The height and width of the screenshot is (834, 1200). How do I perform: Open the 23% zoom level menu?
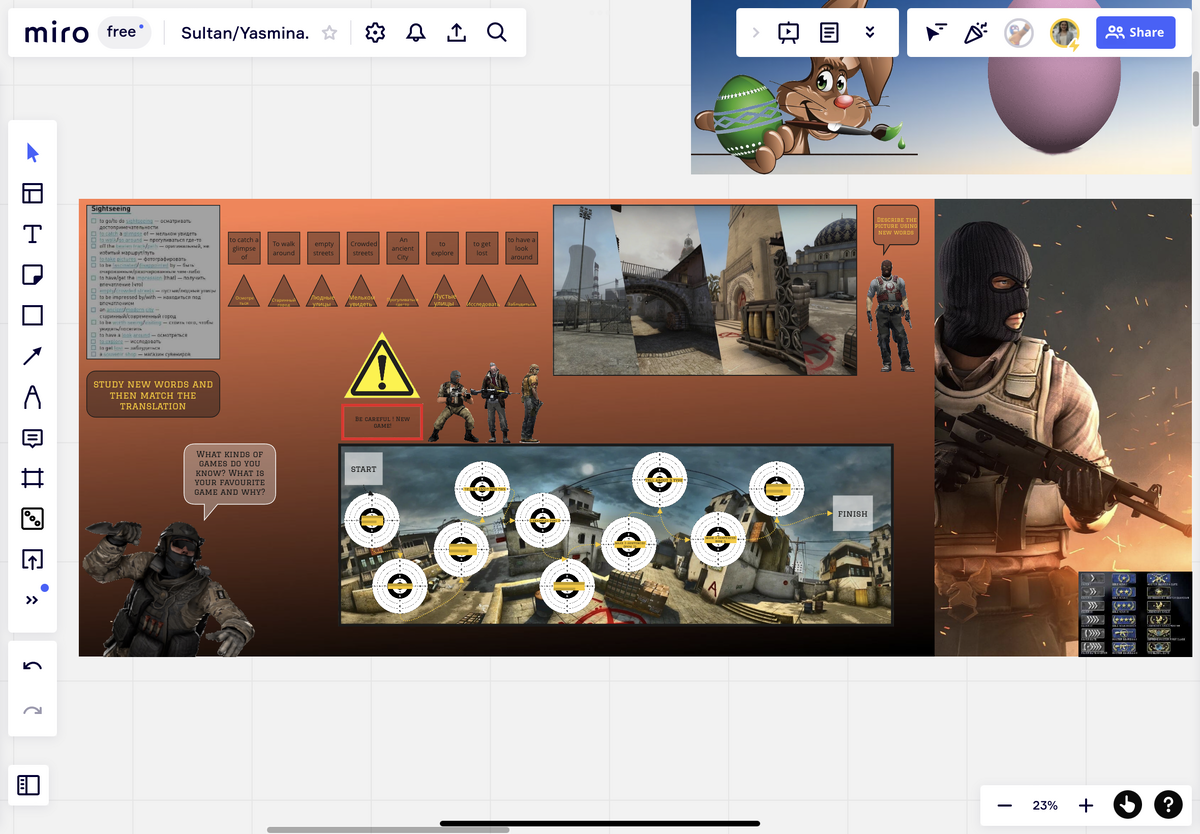(x=1045, y=805)
